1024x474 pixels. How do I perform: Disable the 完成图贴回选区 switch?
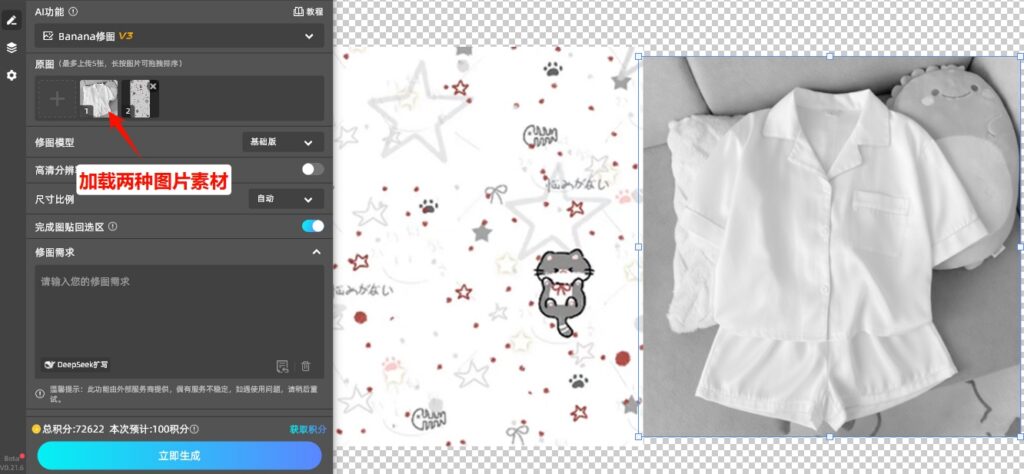point(312,227)
